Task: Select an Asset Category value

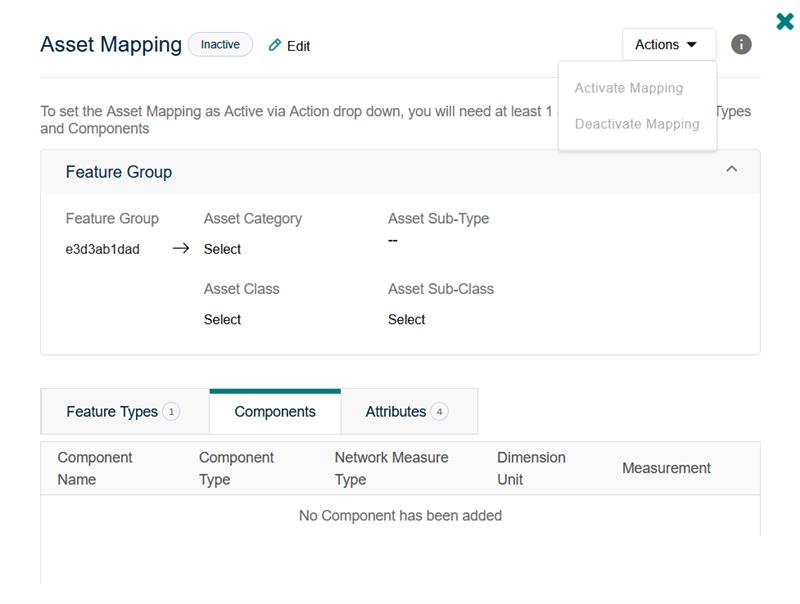Action: [222, 249]
